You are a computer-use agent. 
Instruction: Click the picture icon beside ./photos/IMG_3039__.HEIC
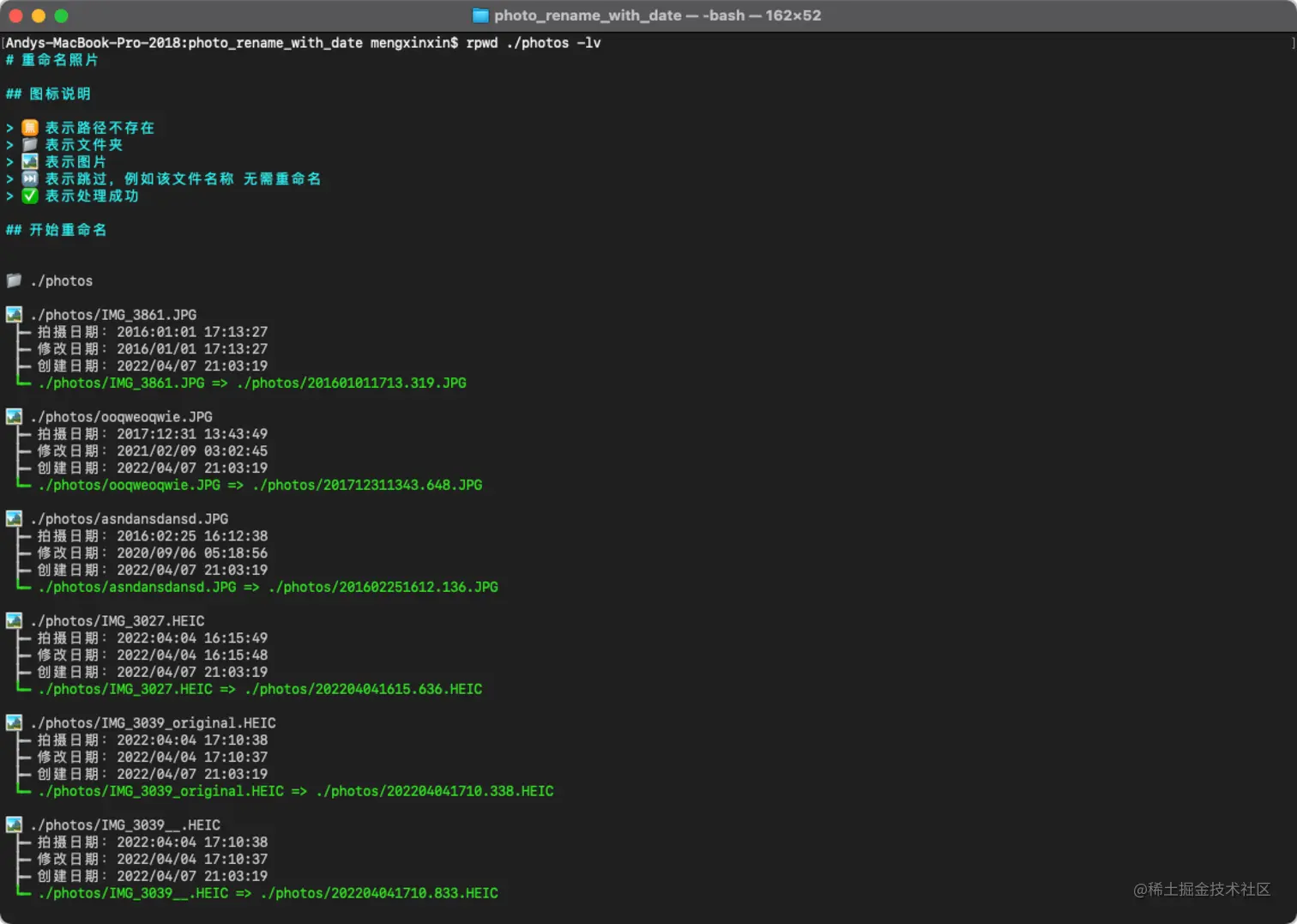coord(14,825)
